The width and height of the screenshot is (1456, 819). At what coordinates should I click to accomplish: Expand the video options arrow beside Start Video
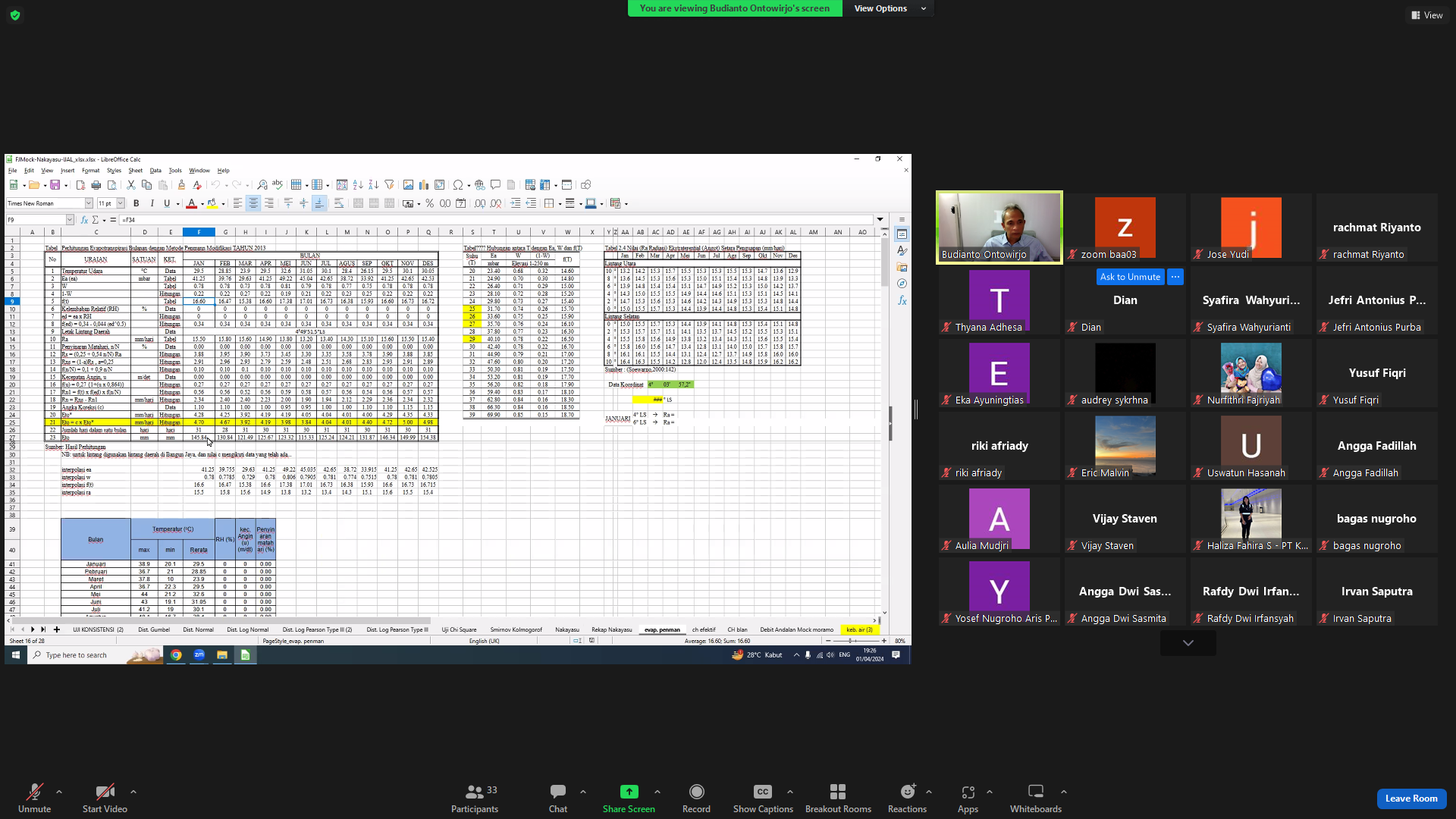[x=133, y=792]
